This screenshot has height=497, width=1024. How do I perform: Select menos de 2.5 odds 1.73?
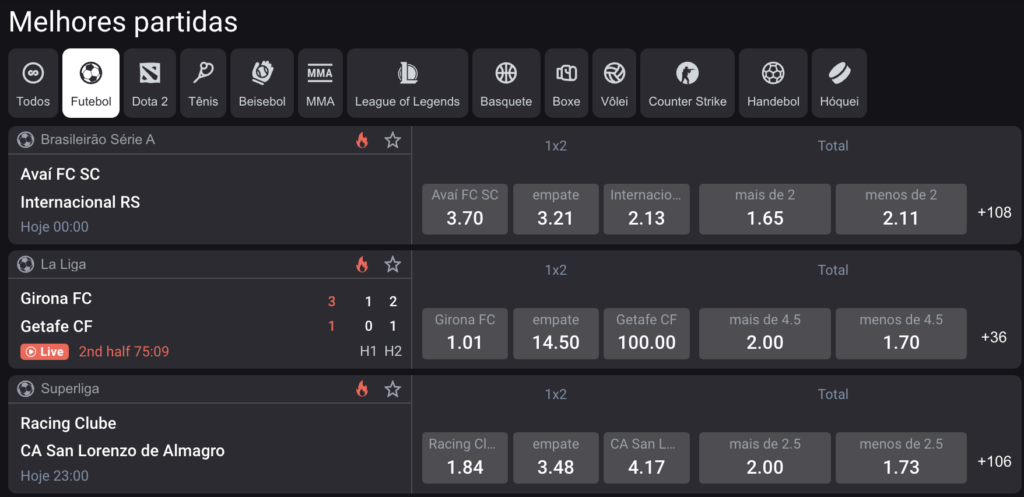tap(901, 458)
